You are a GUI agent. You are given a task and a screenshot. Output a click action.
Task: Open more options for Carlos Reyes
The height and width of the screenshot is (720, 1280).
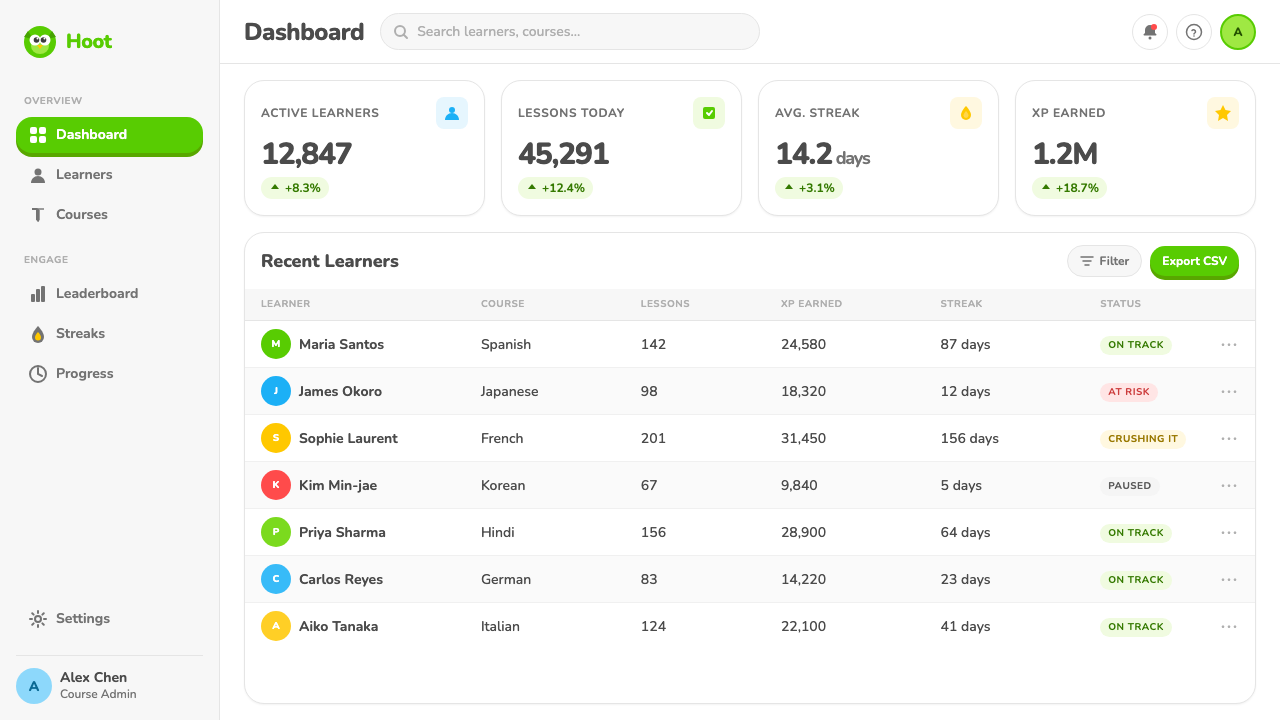click(1229, 579)
